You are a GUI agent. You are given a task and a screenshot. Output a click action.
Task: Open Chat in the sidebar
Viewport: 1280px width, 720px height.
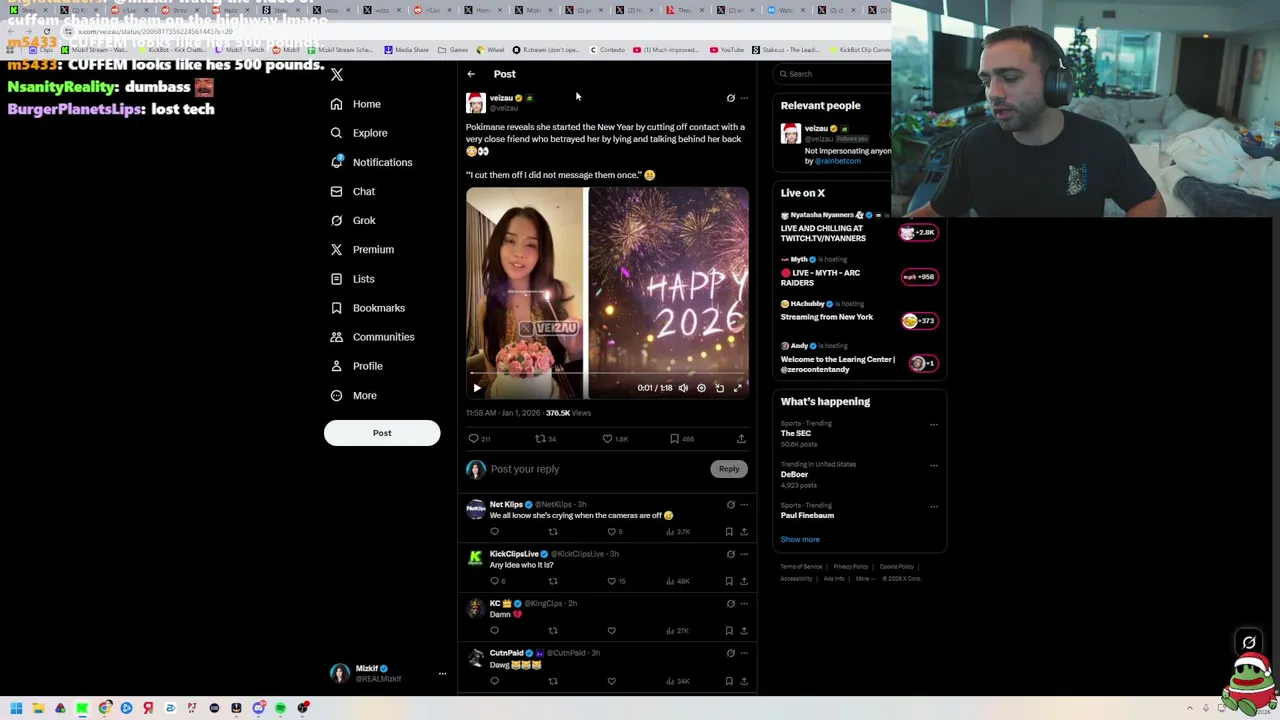click(x=352, y=191)
